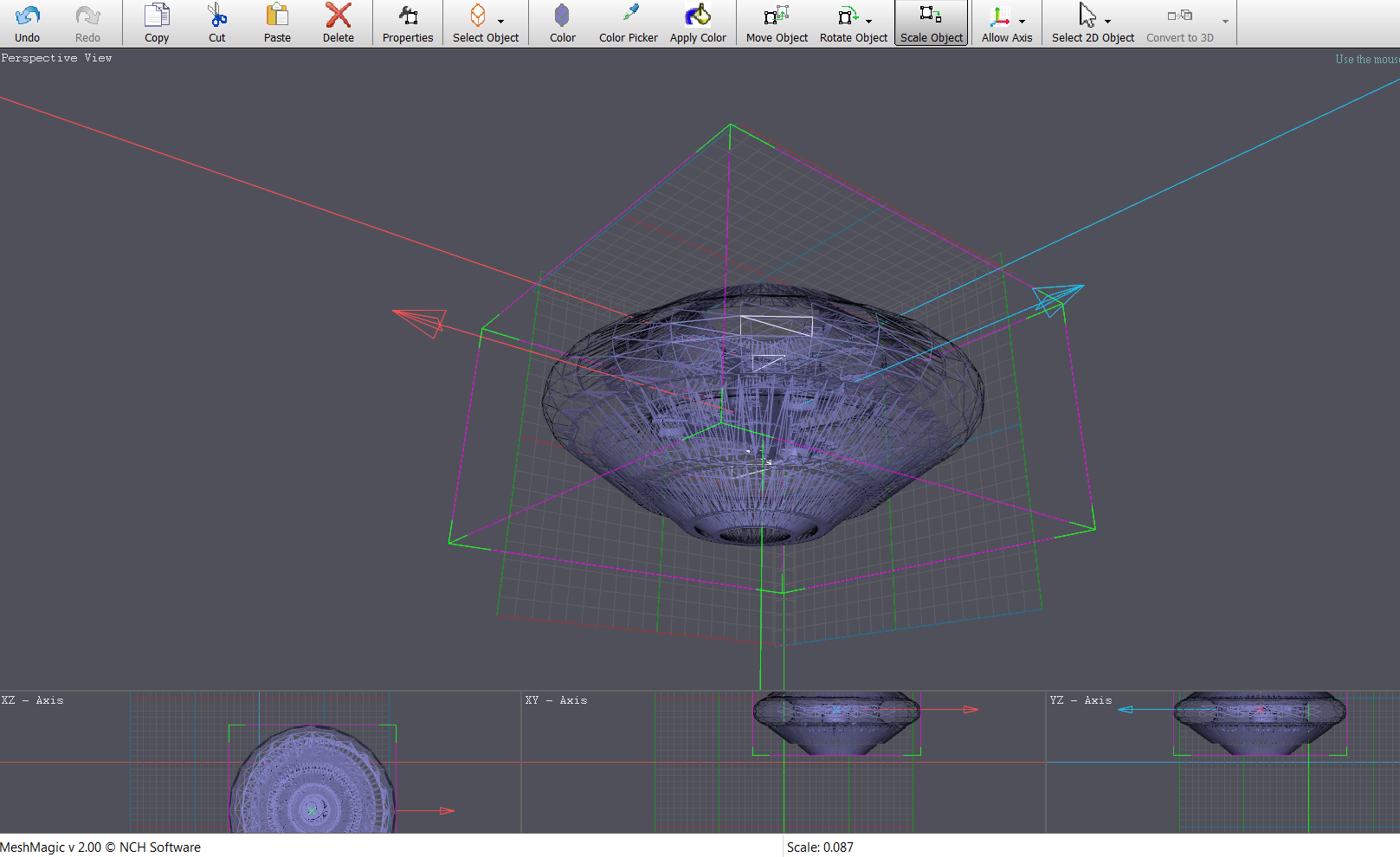
Task: Cut the selected mesh
Action: point(217,23)
